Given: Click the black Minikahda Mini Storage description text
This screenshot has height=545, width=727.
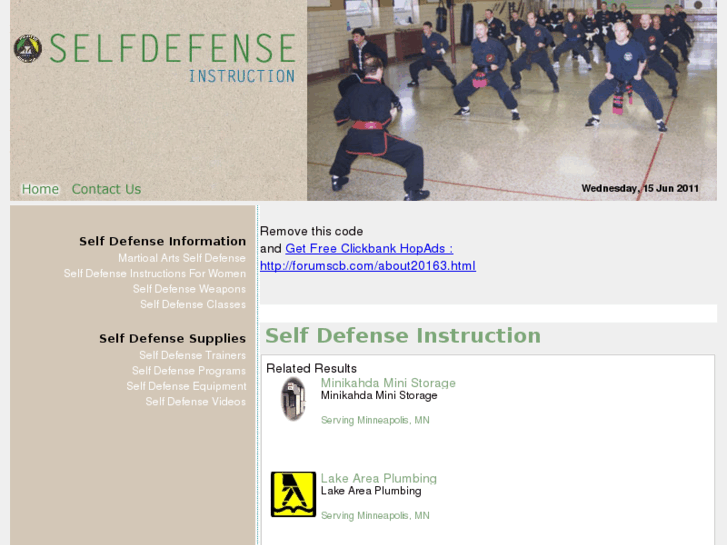Looking at the screenshot, I should click(379, 396).
